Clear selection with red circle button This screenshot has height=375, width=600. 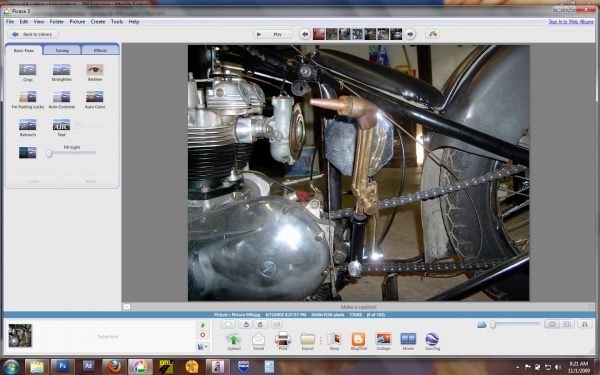pyautogui.click(x=203, y=335)
